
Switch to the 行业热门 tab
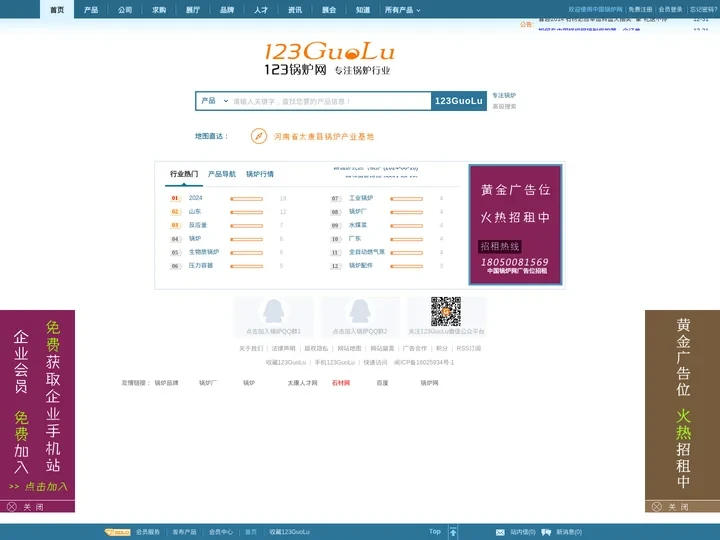coord(184,174)
